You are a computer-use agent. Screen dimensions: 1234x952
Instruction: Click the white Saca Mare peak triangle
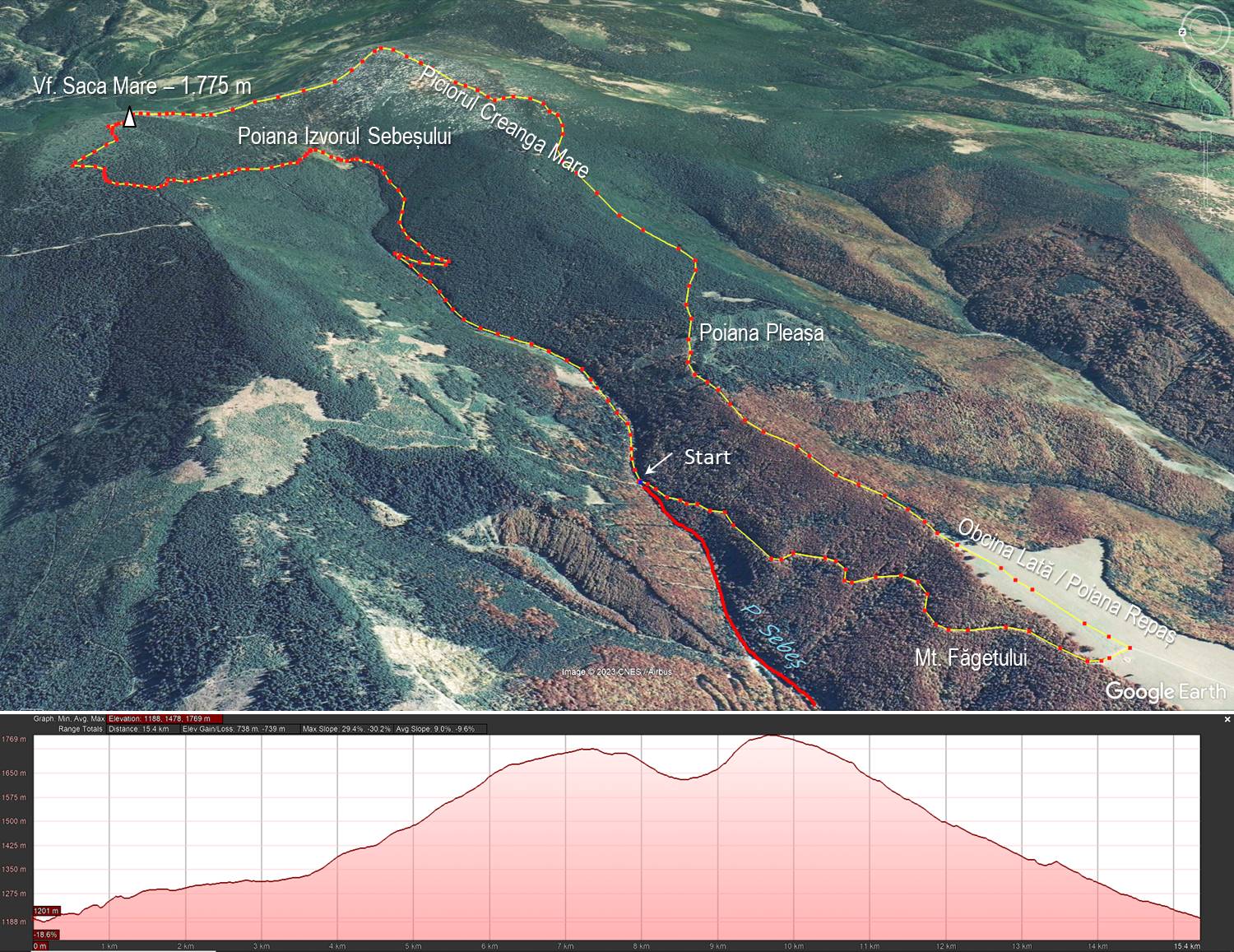coord(129,118)
